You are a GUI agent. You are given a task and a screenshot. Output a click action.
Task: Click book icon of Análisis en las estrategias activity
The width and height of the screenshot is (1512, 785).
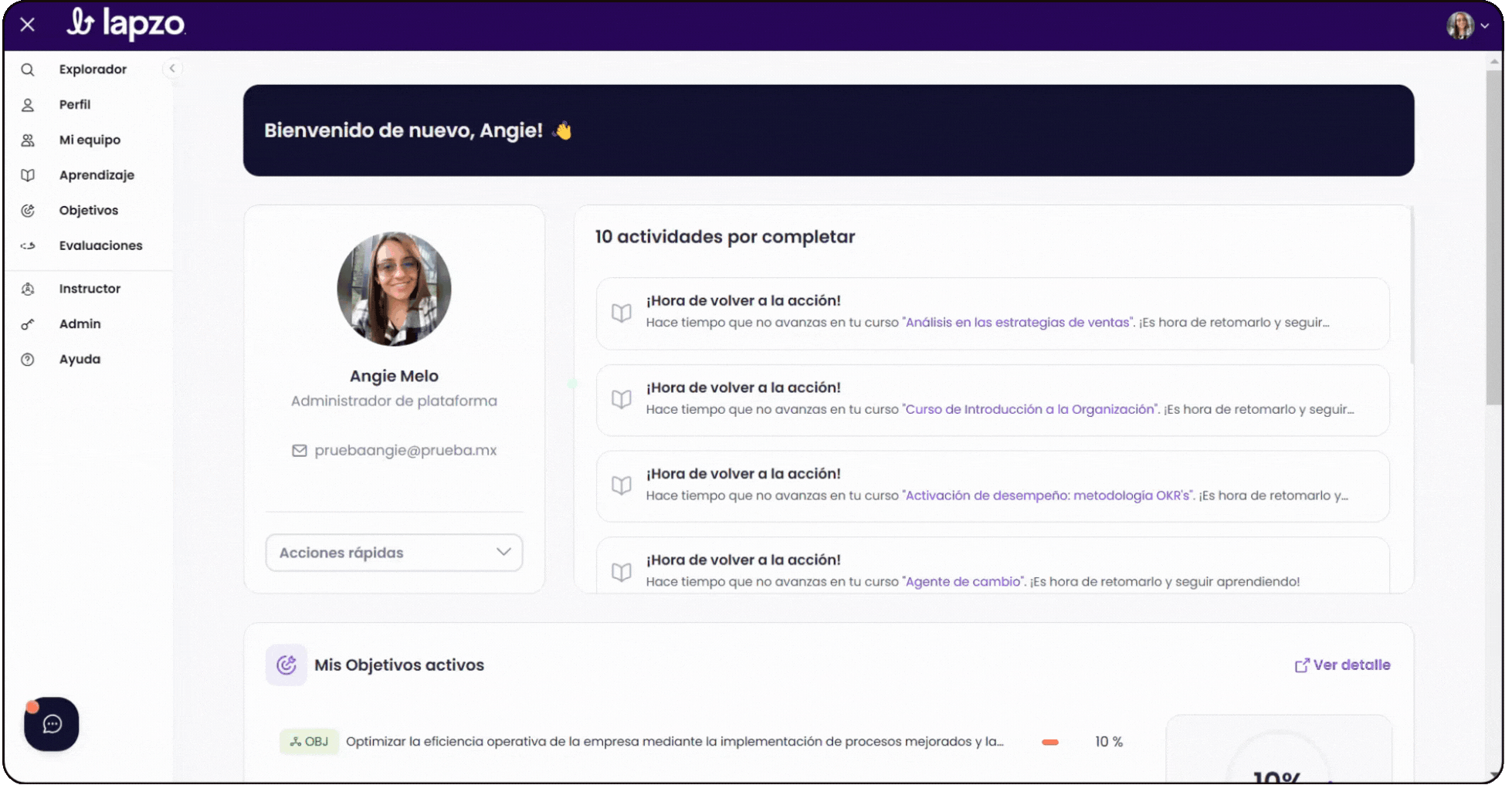[622, 313]
